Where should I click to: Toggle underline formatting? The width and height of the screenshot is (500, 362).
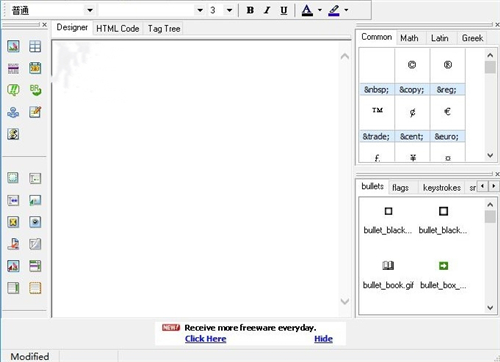[284, 10]
